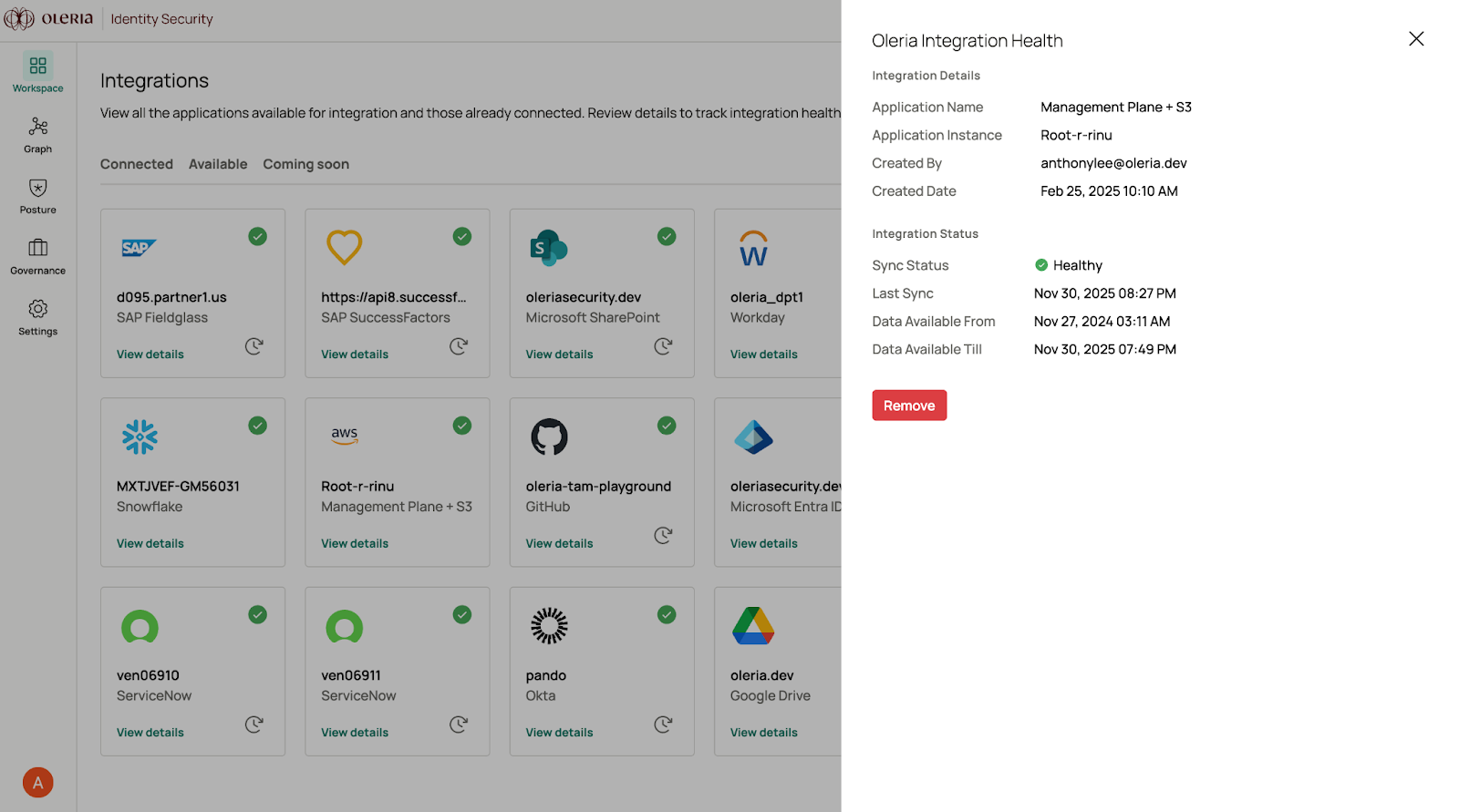Click the SAP SuccessFactors heart logo
The height and width of the screenshot is (812, 1459).
[345, 247]
